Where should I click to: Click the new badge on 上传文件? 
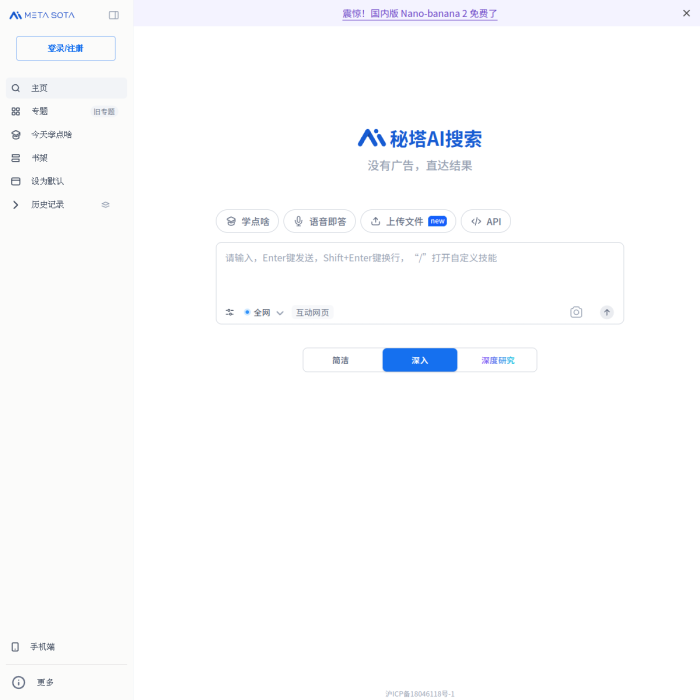(437, 221)
